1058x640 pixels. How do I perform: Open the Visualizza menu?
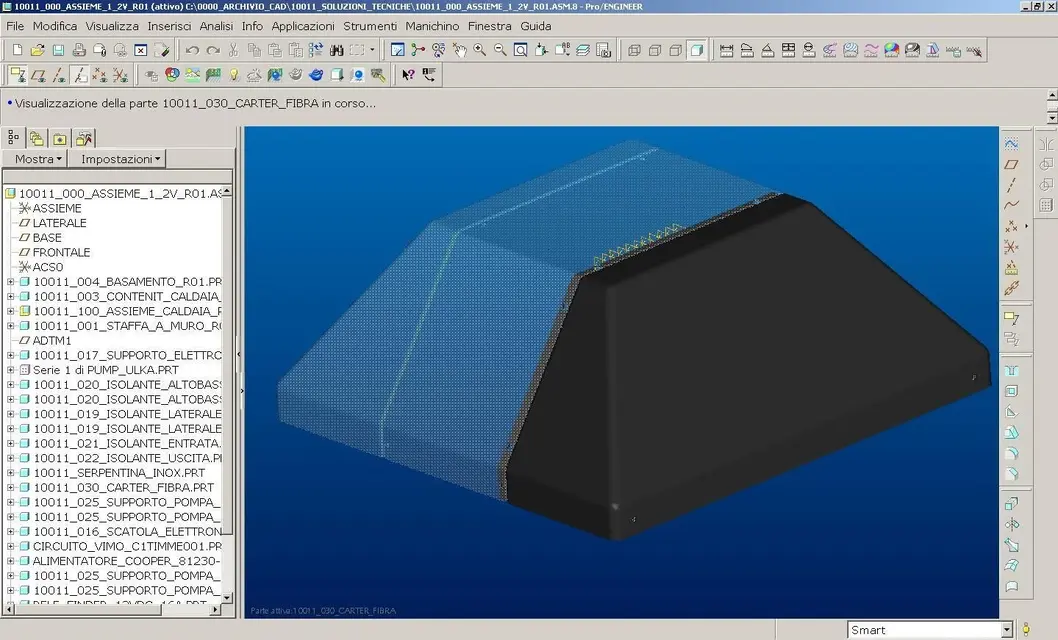click(112, 26)
